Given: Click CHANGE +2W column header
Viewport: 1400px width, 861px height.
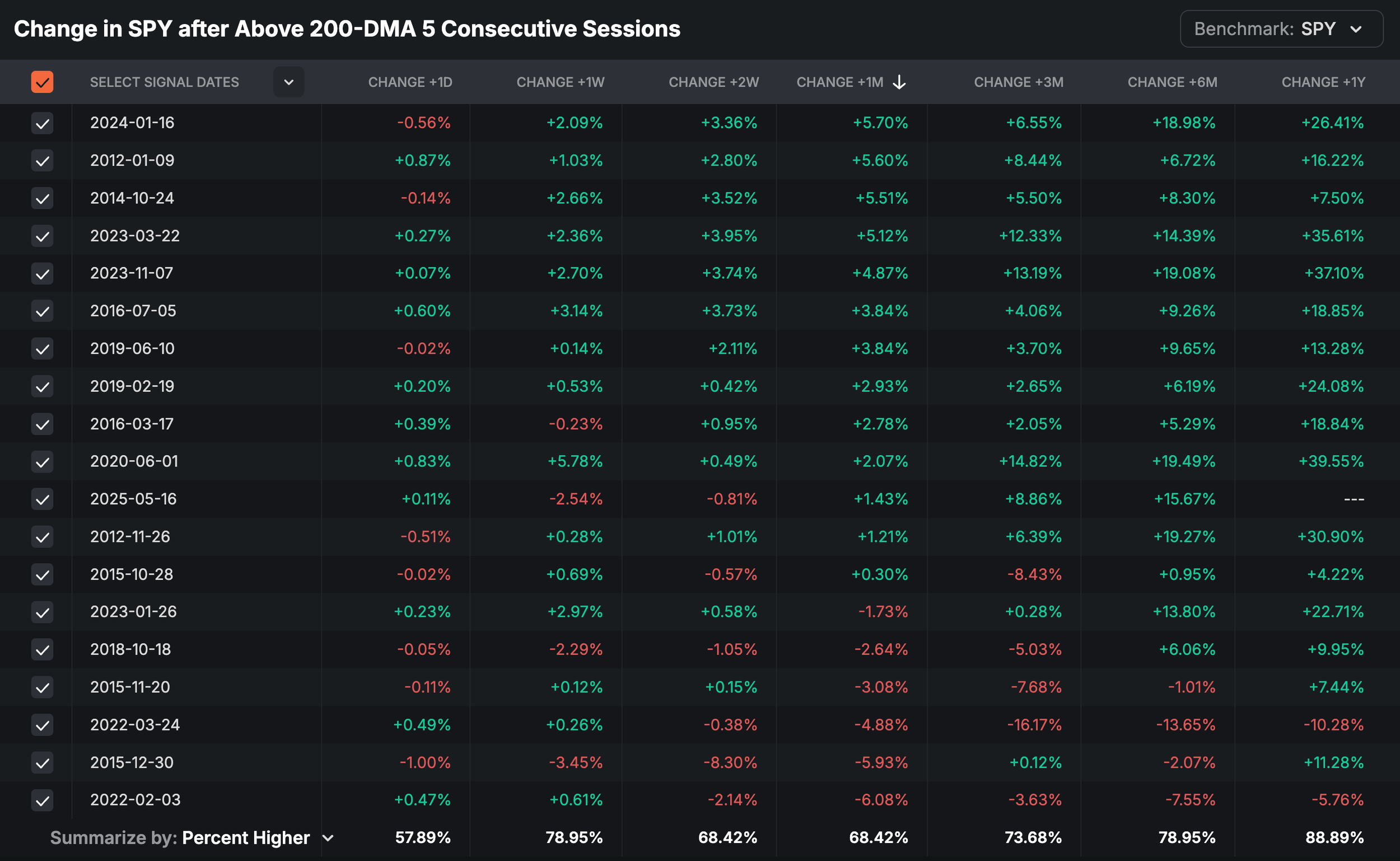Looking at the screenshot, I should 713,82.
